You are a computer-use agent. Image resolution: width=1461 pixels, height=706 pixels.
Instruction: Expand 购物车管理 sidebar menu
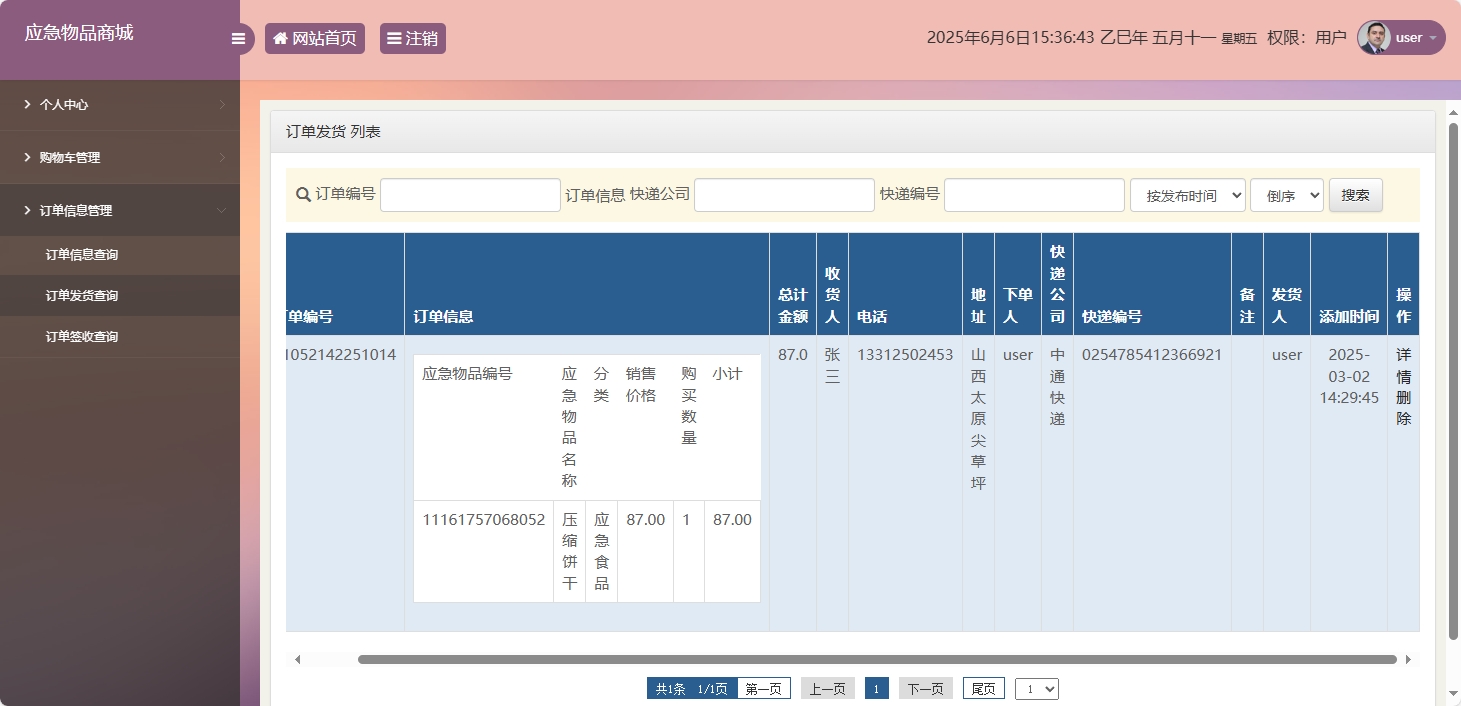coord(120,157)
